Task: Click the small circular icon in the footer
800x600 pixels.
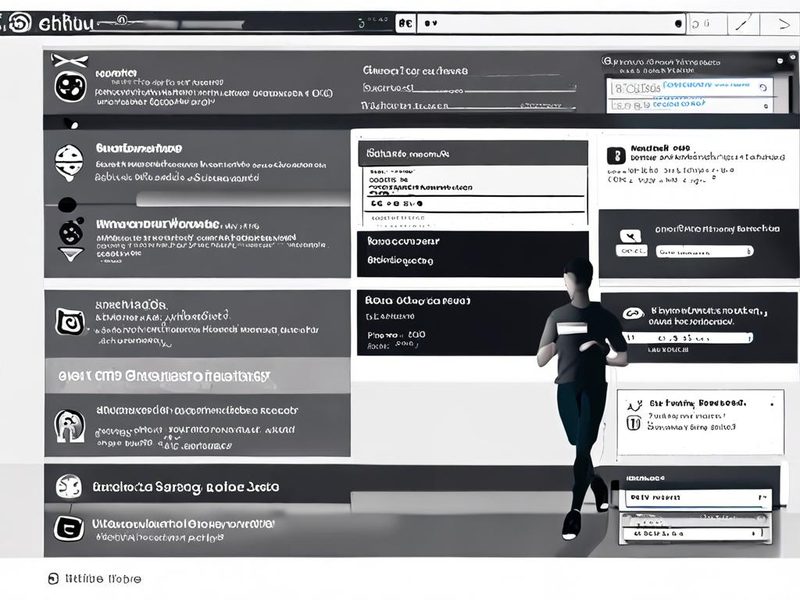Action: [53, 579]
